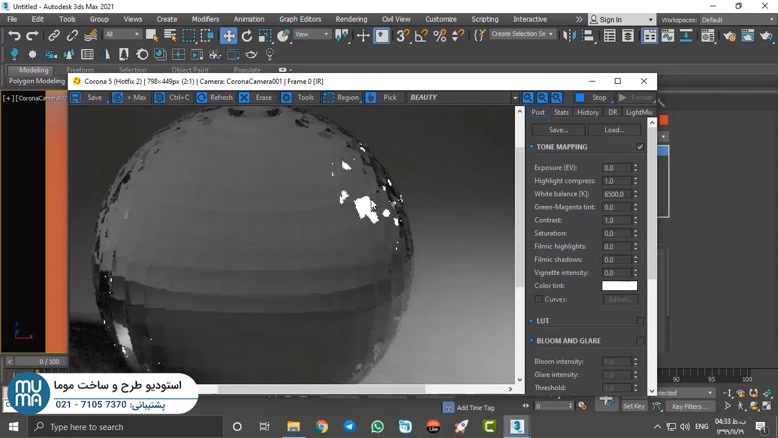Activate the Select and Move tool
This screenshot has width=778, height=438.
[x=228, y=35]
